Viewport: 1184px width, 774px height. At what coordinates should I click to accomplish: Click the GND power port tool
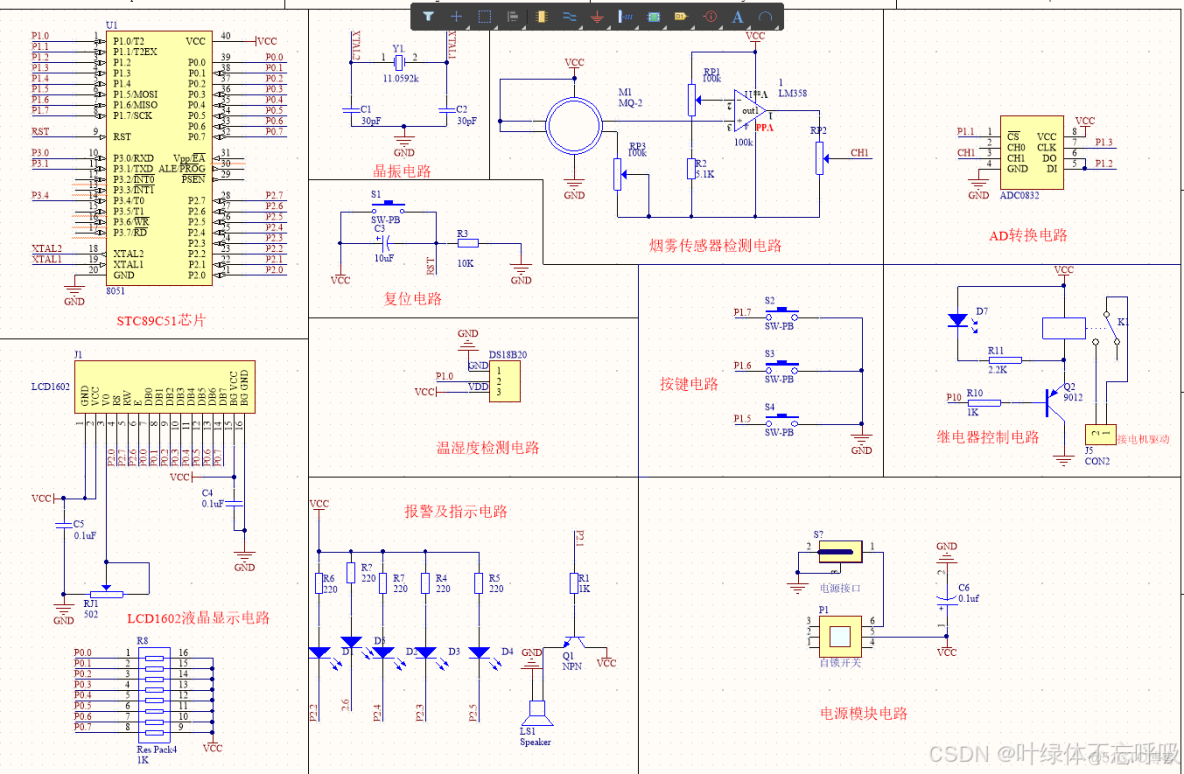[x=595, y=17]
